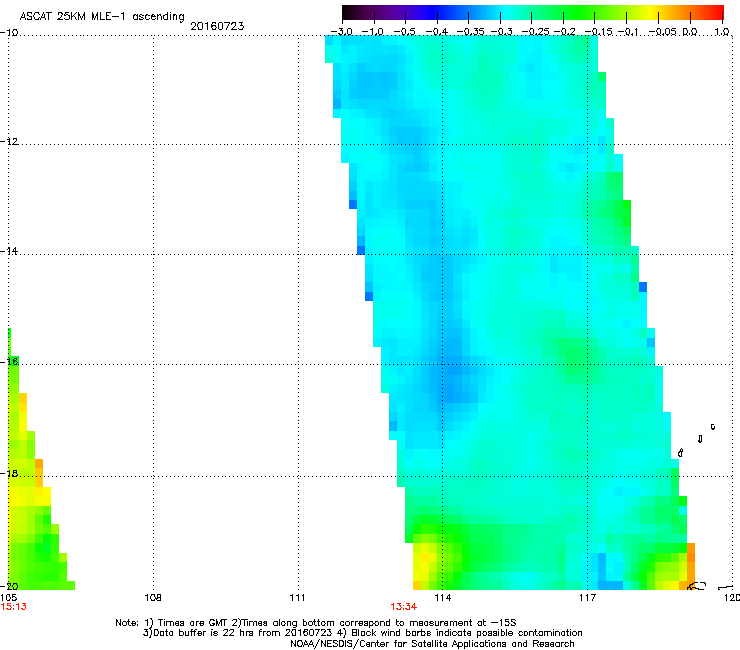
Task: Click the 1.0 color bar label at right end
Action: tap(722, 32)
